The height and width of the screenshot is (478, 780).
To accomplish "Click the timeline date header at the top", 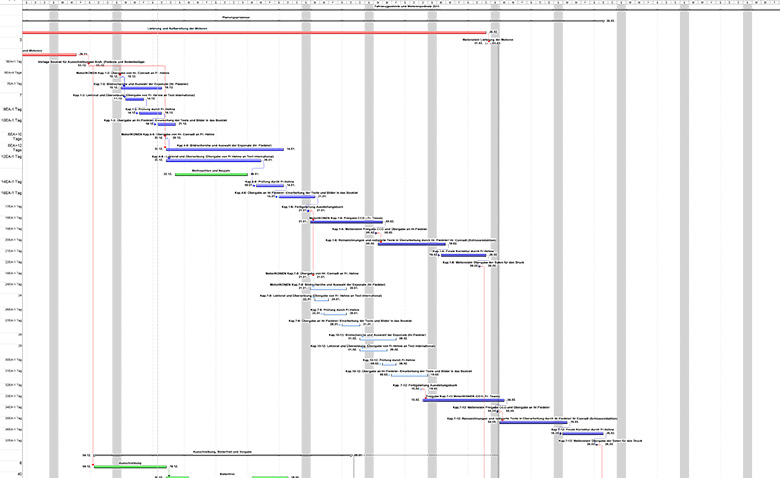I will tap(390, 5).
